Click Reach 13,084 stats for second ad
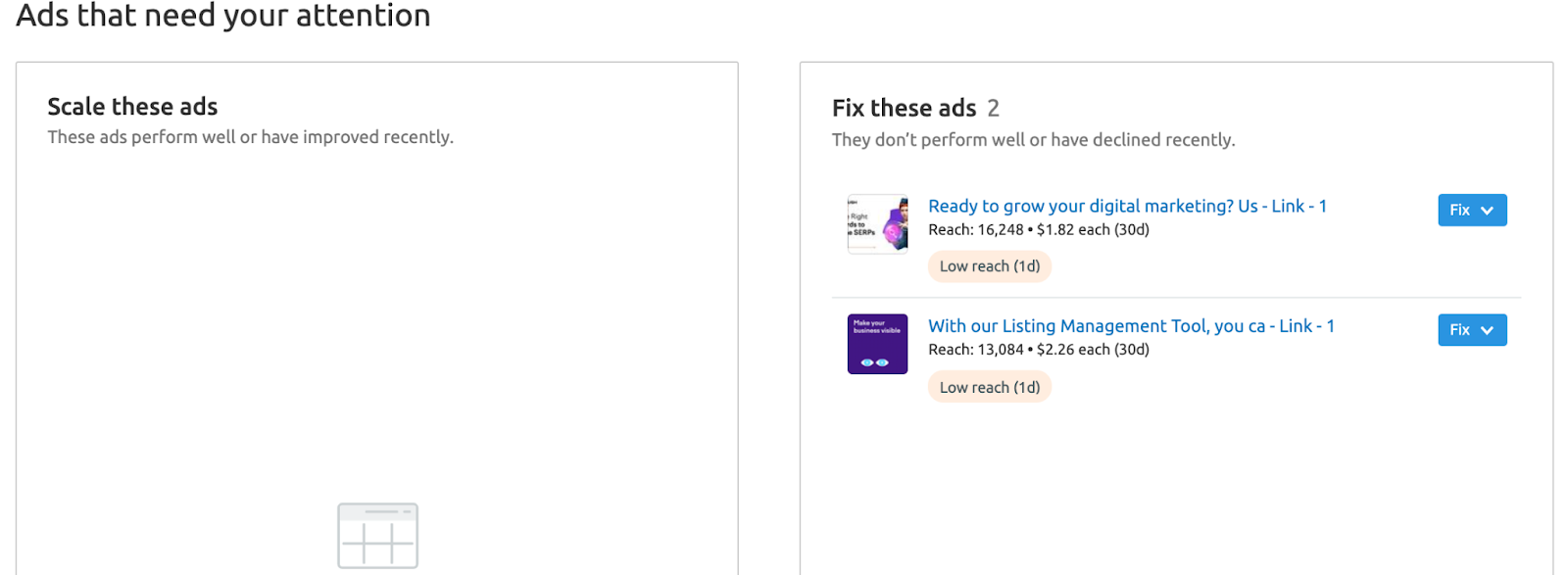1568x575 pixels. (x=1039, y=350)
